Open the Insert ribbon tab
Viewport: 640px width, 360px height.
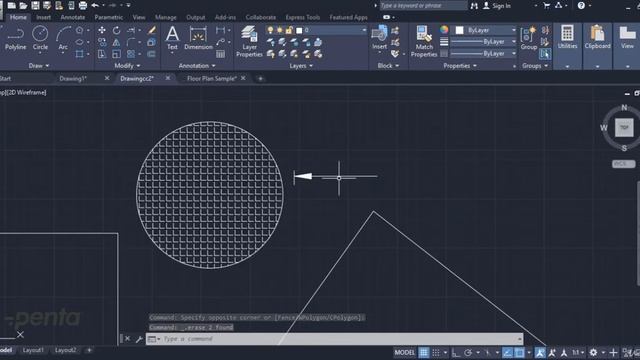click(x=43, y=17)
